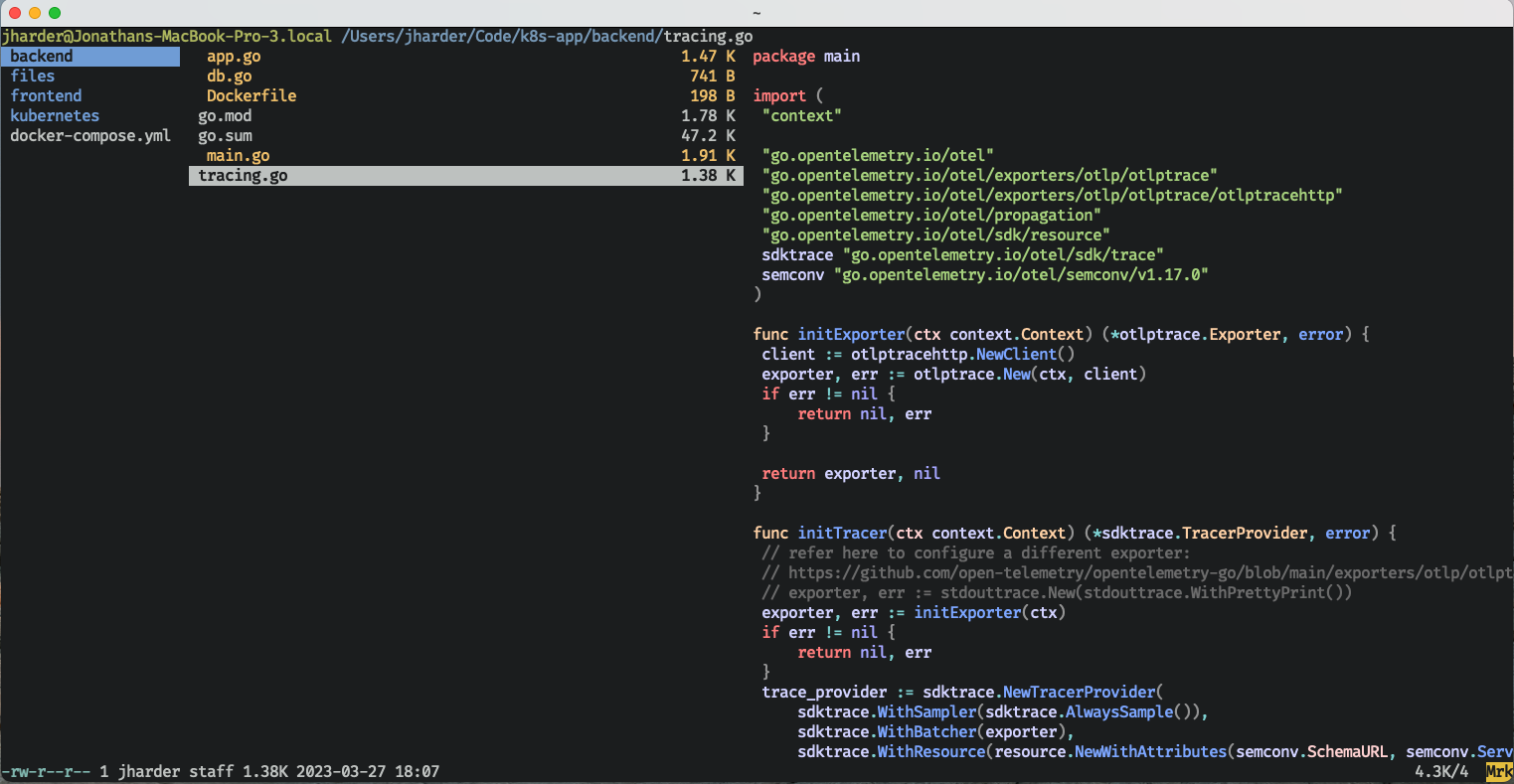The width and height of the screenshot is (1514, 784).
Task: Click the Mrk indicator in status bar
Action: pos(1499,772)
